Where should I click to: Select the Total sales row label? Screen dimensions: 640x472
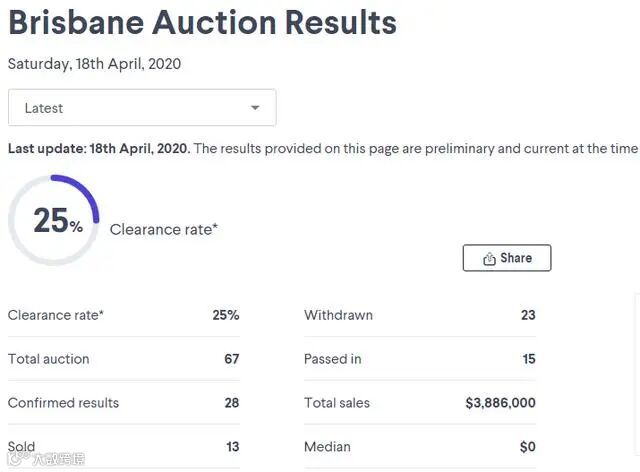tap(337, 403)
